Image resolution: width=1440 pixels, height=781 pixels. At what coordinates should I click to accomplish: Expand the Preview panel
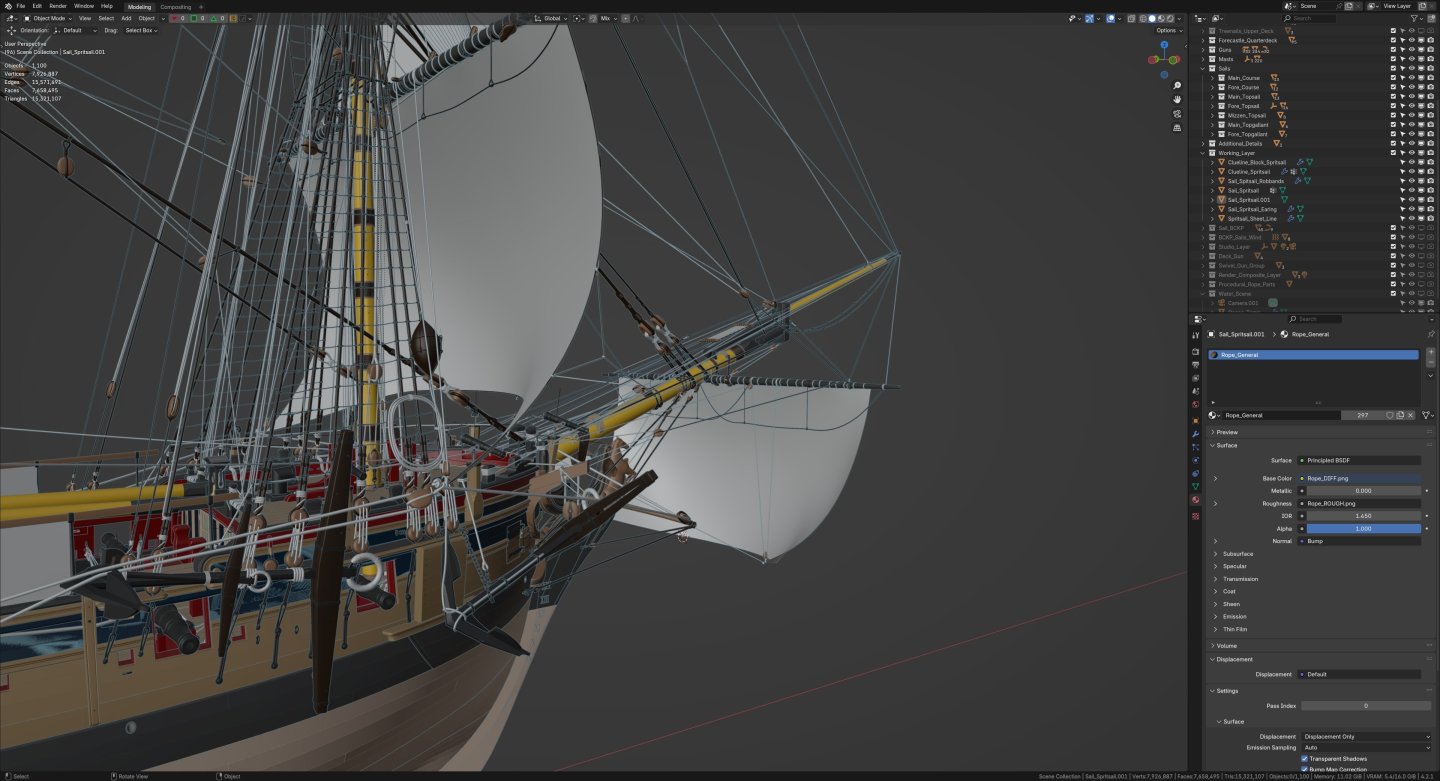[1212, 432]
